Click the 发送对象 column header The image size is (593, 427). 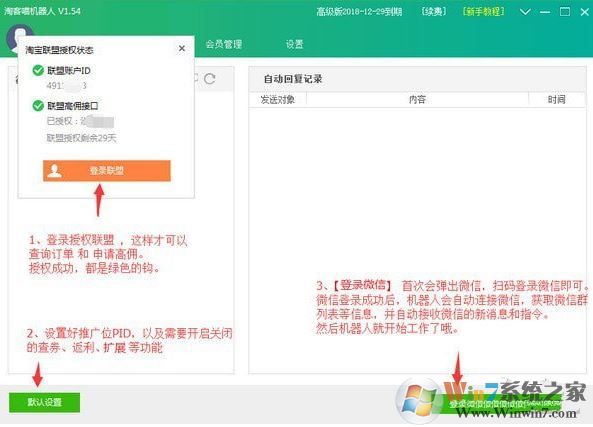pyautogui.click(x=278, y=99)
